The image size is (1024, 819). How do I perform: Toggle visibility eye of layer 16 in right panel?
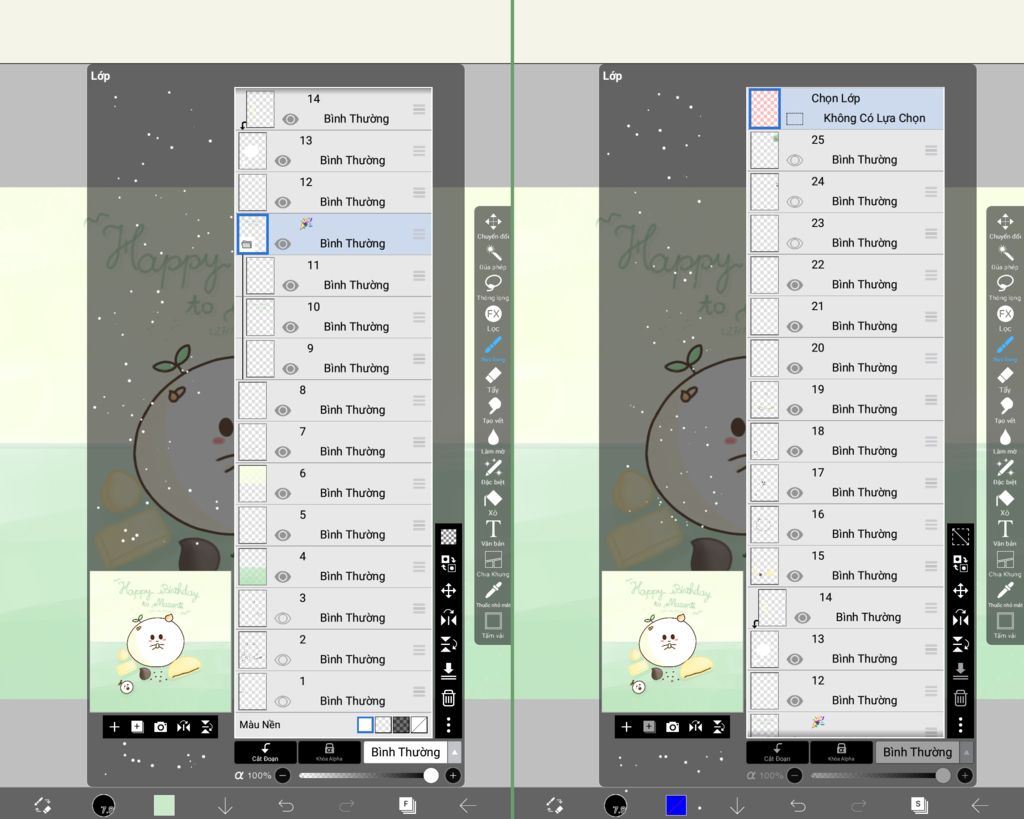coord(795,534)
